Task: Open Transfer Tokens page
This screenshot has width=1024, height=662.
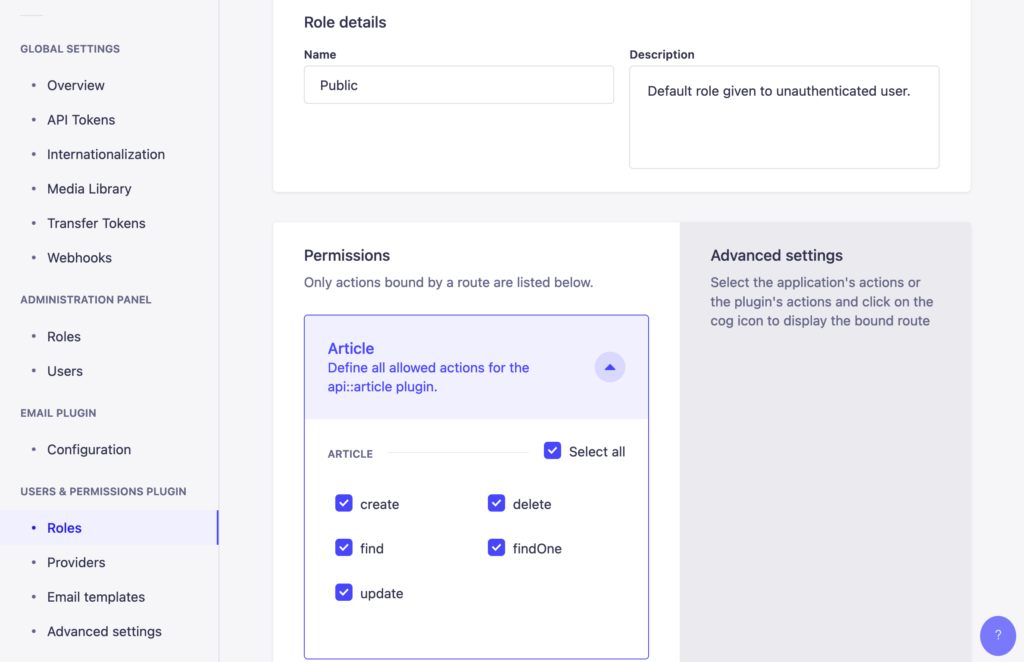Action: point(96,223)
